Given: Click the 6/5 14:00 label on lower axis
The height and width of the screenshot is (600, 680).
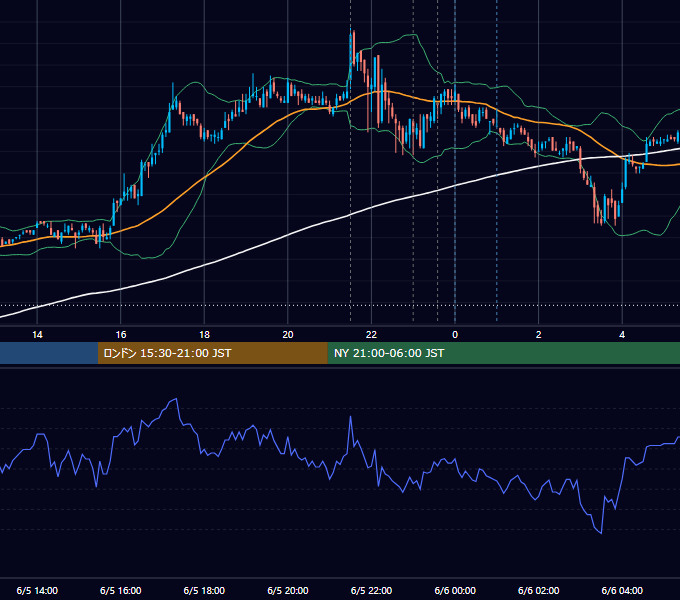Looking at the screenshot, I should click(x=37, y=590).
